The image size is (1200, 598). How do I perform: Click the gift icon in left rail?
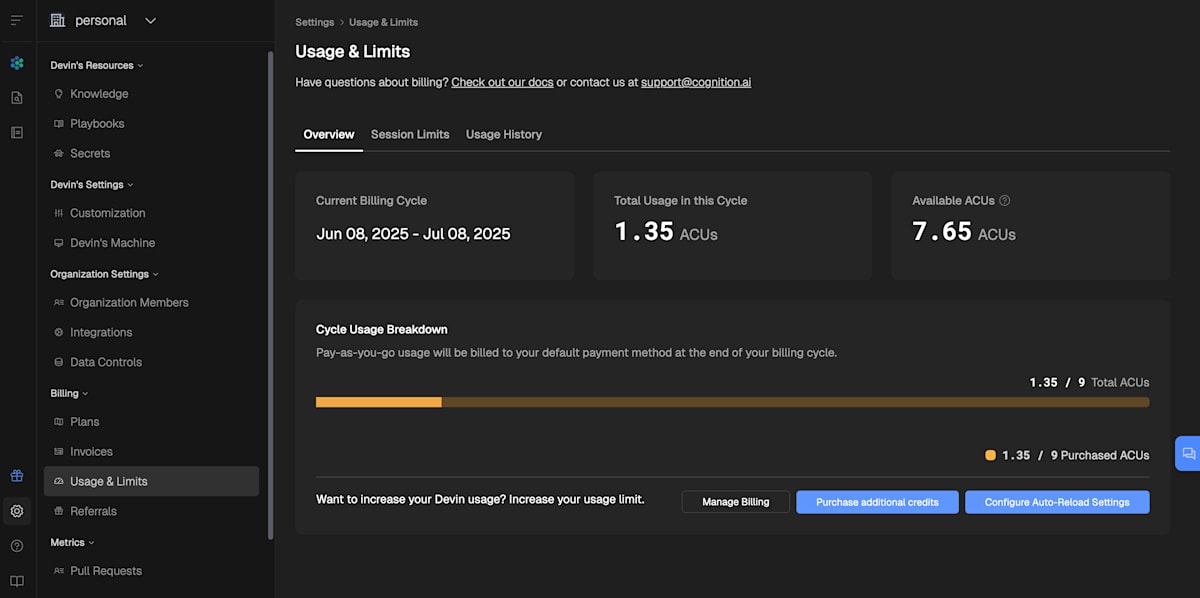pos(17,476)
